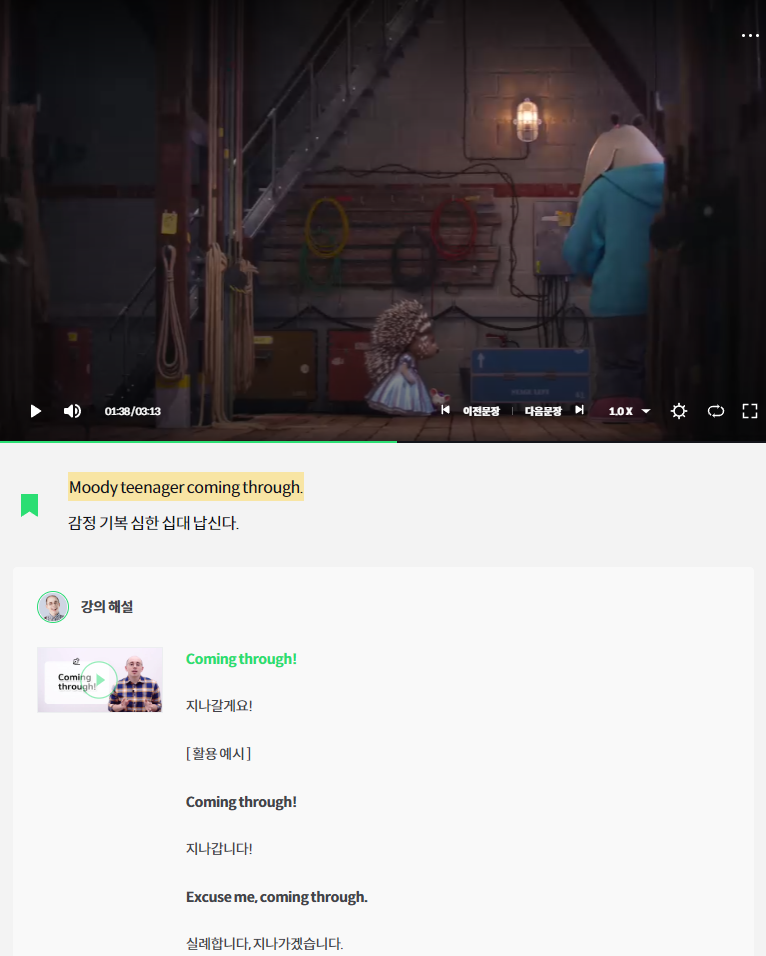The image size is (766, 956).
Task: Click the Korean translation '감정 기복 심한 십대 납신다.'
Action: click(x=153, y=523)
